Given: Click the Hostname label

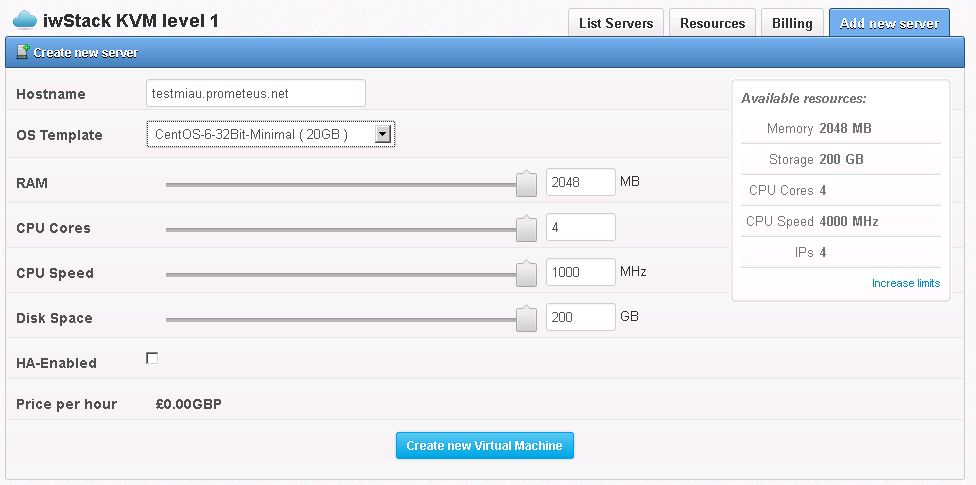Looking at the screenshot, I should (x=51, y=95).
